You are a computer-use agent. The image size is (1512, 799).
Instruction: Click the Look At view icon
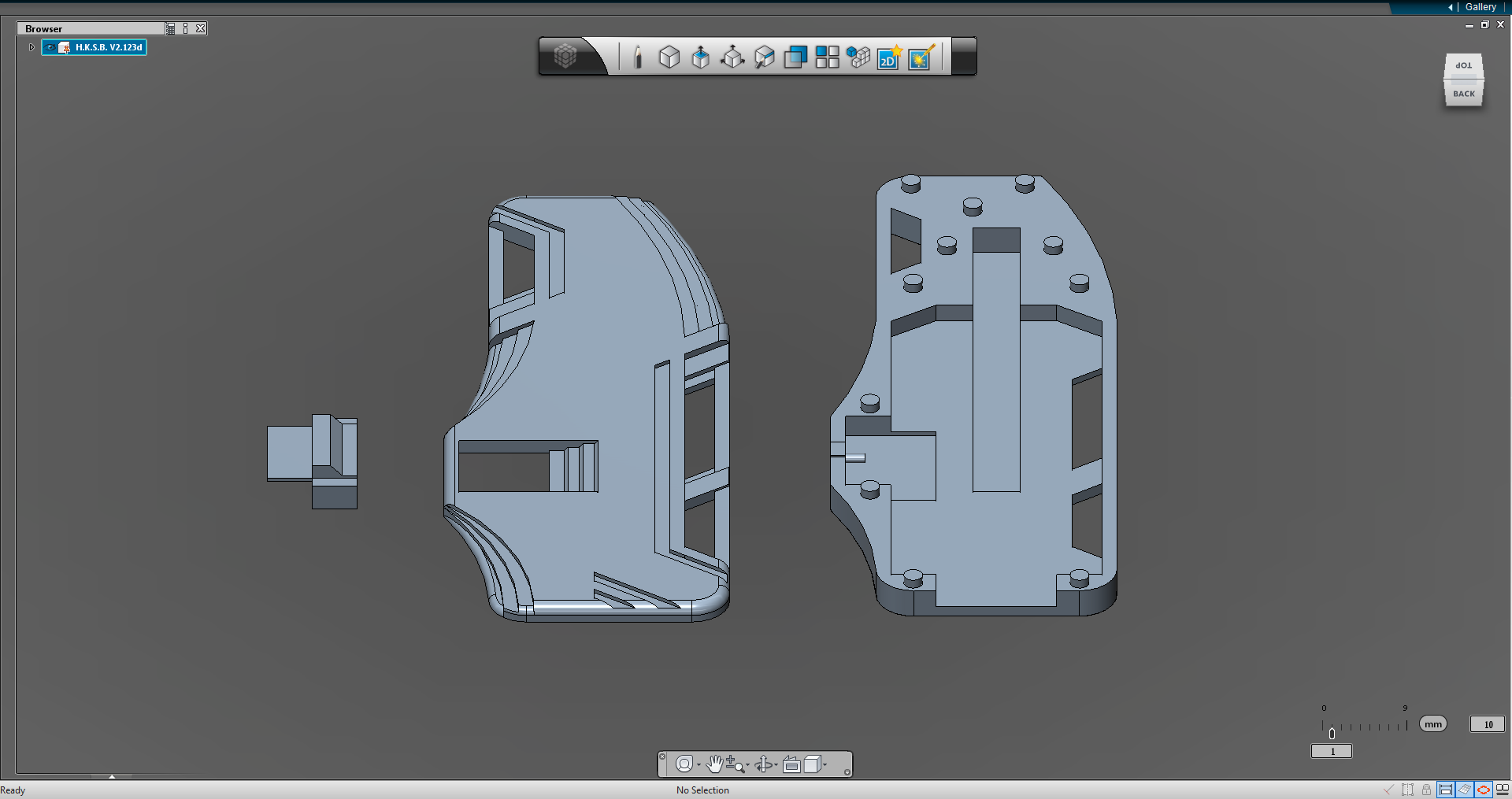tap(791, 764)
